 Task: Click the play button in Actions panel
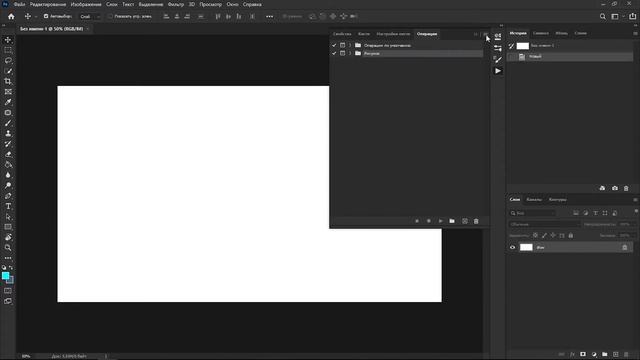point(440,221)
